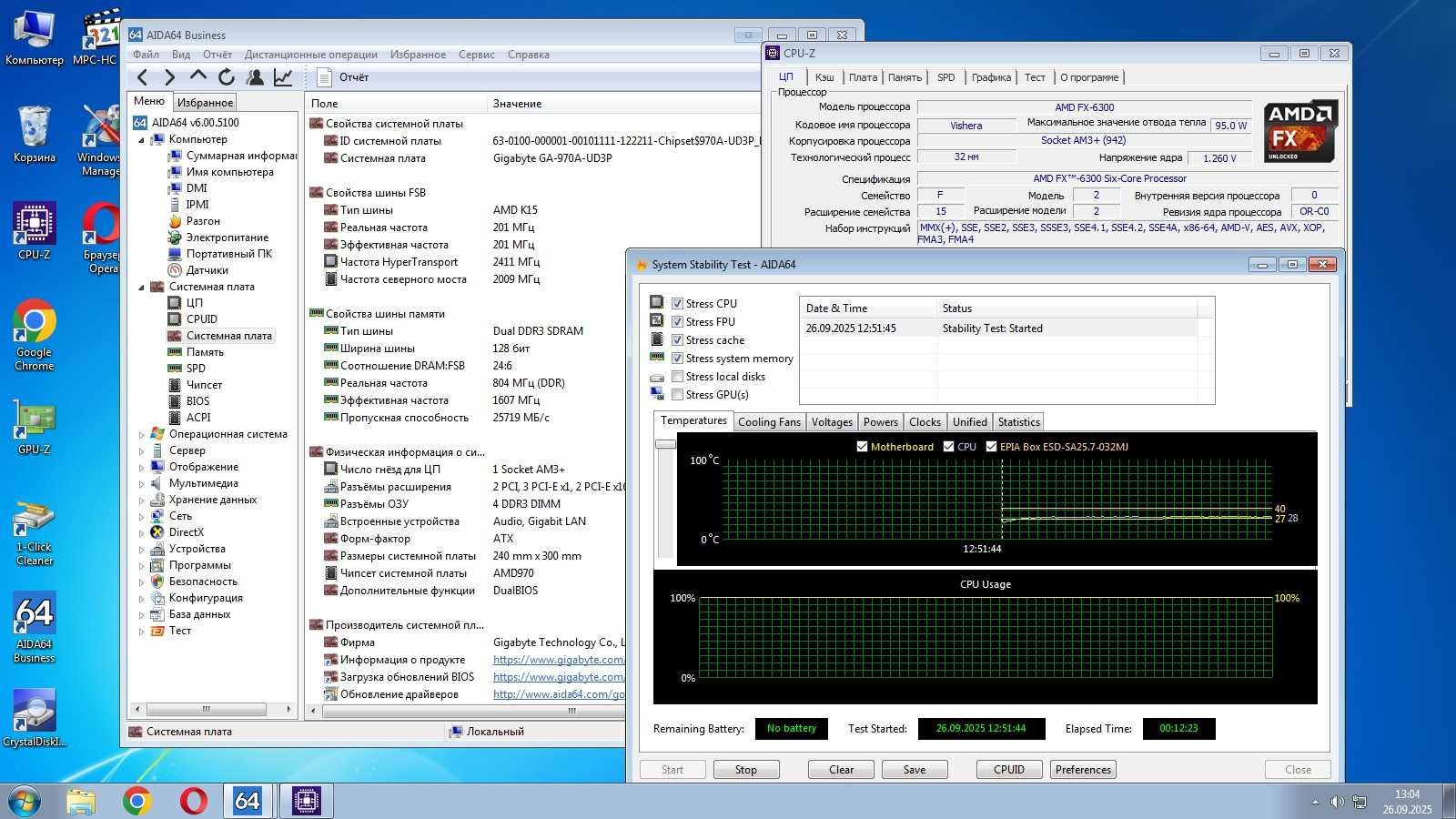
Task: Open CPU-Z desktop shortcut icon
Action: 35,231
